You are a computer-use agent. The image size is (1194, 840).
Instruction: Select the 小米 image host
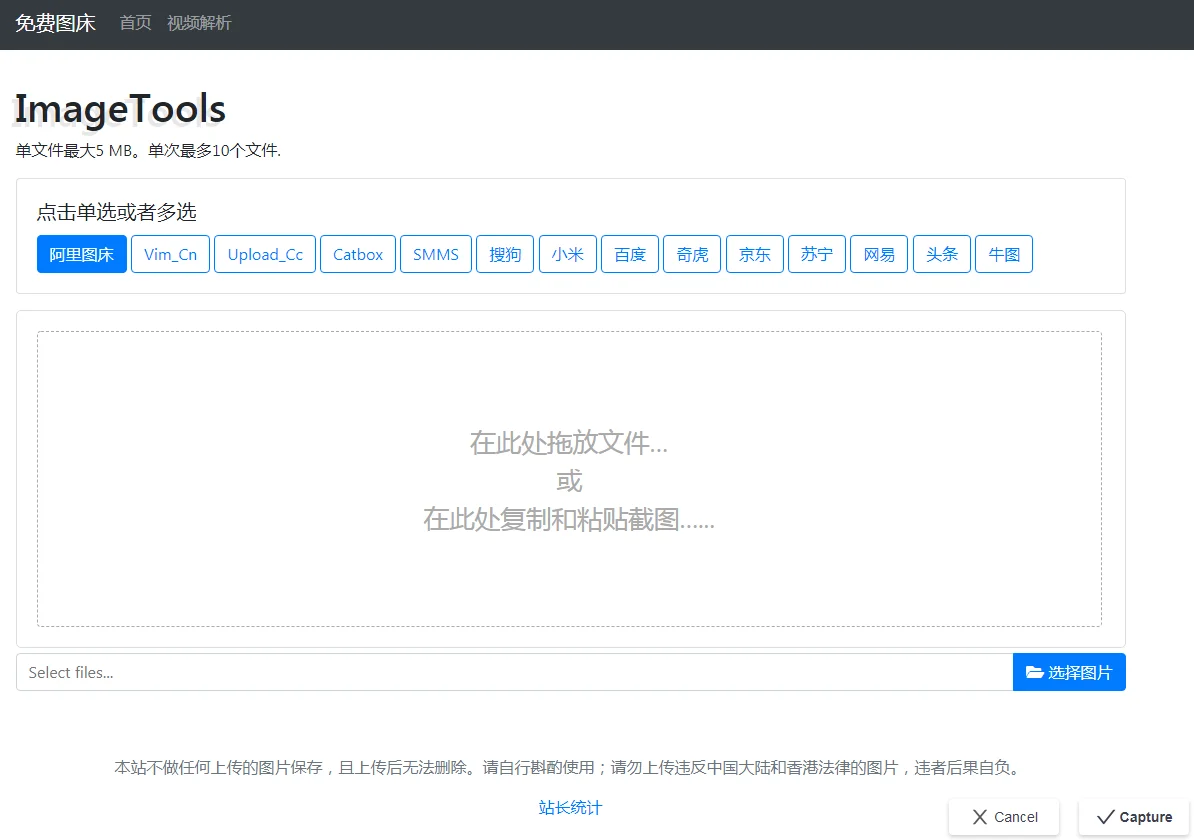pos(568,254)
